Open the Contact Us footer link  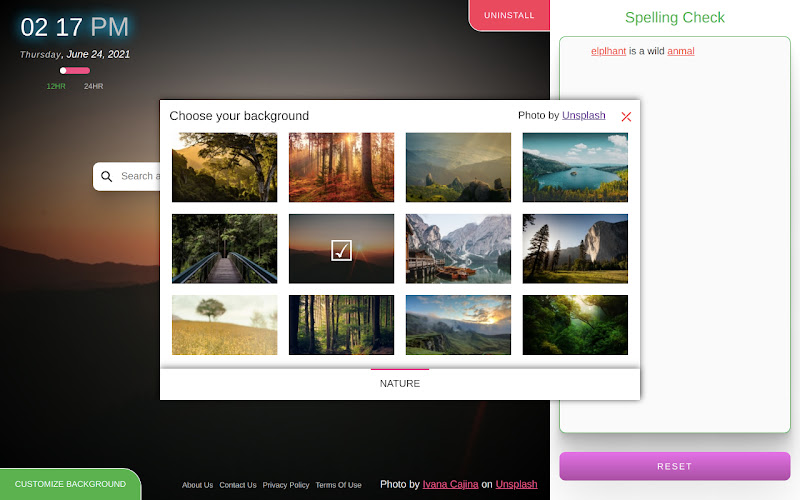[238, 485]
